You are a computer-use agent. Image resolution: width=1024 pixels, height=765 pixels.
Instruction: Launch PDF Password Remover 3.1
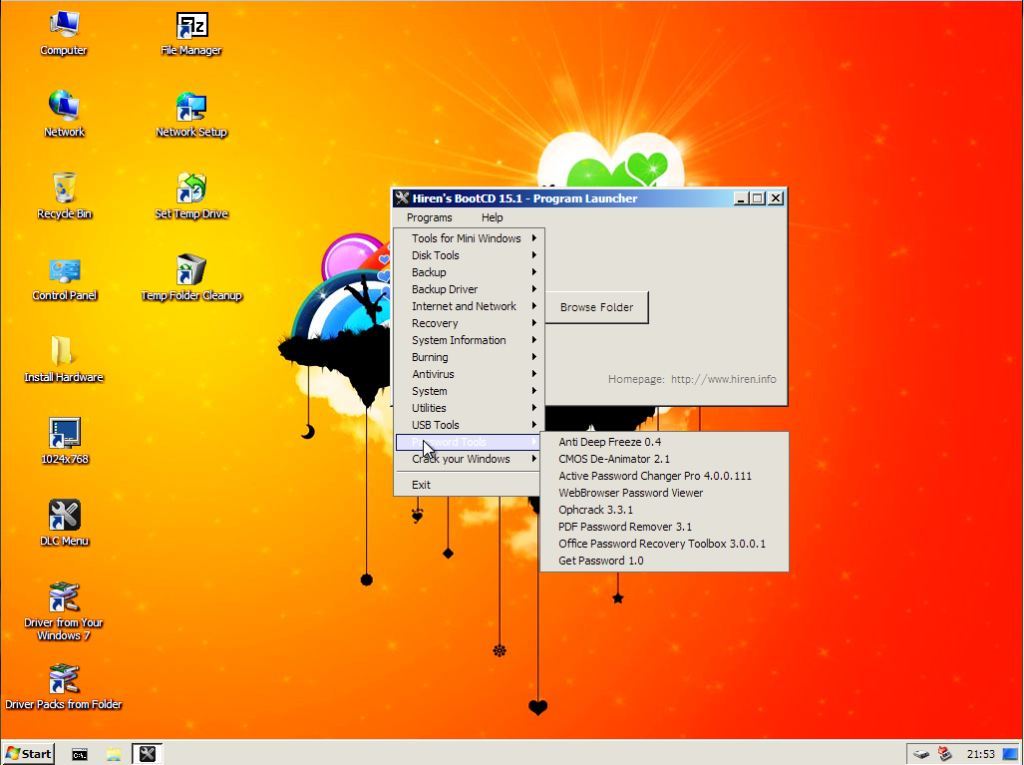coord(664,527)
